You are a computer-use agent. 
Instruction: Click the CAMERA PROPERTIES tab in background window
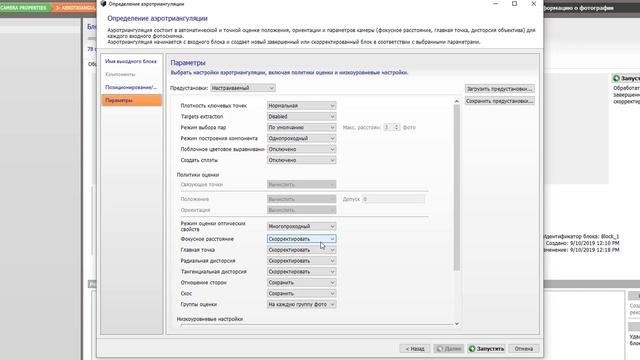click(25, 8)
